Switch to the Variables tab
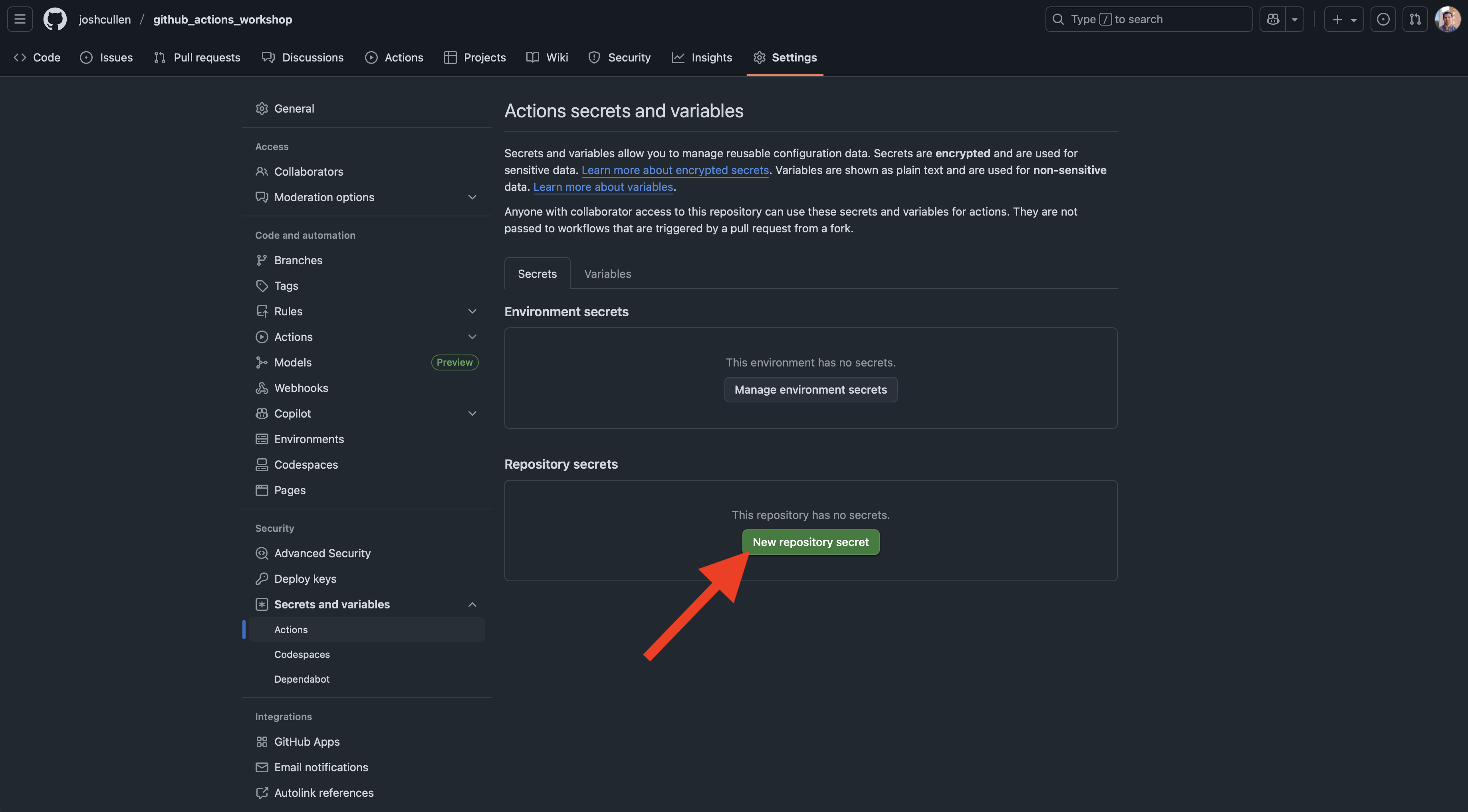The width and height of the screenshot is (1468, 812). point(607,274)
